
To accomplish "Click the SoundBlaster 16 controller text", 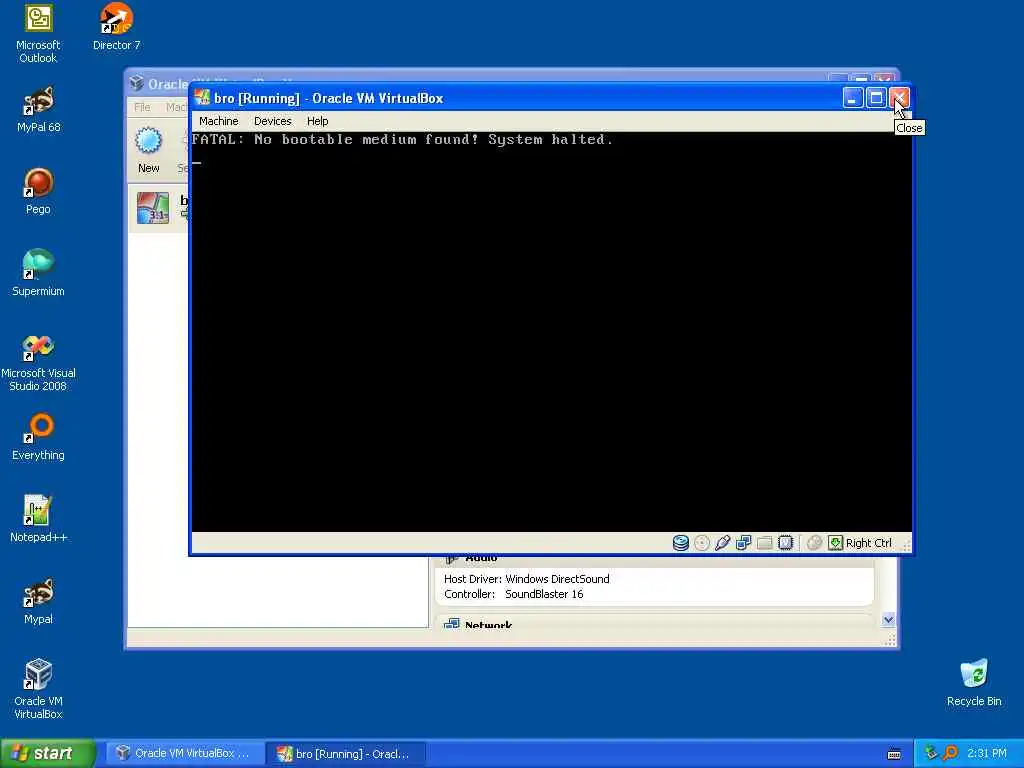I will point(544,594).
